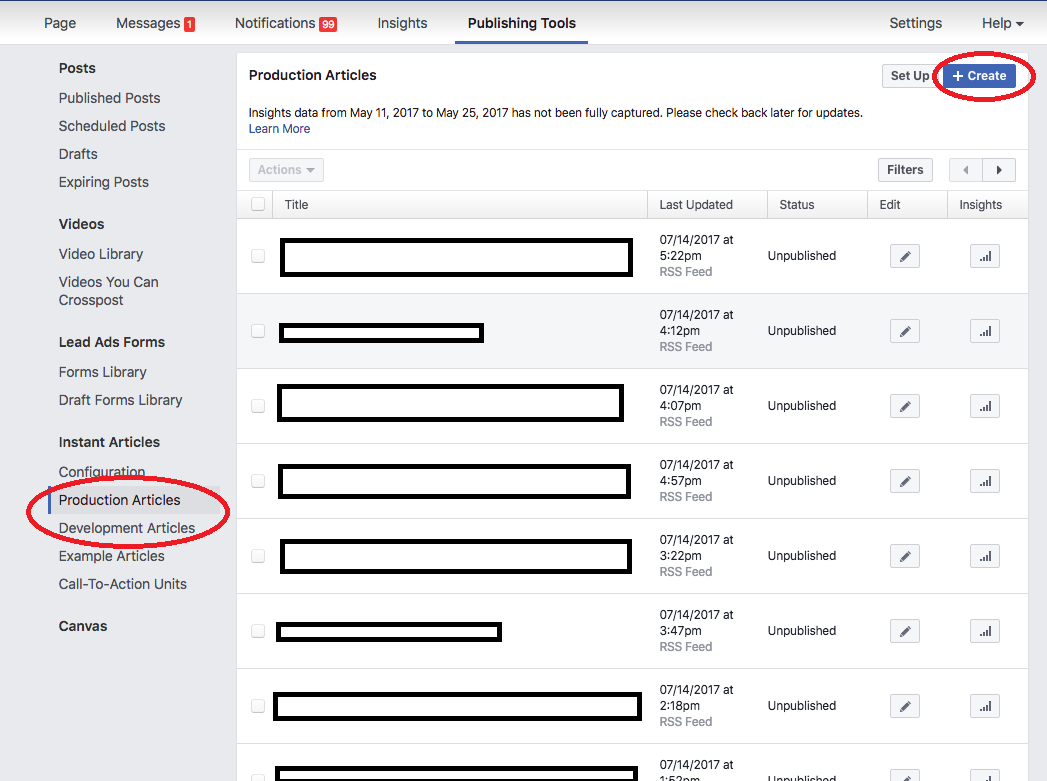The image size is (1047, 781).
Task: Go to the previous page arrow
Action: point(966,170)
